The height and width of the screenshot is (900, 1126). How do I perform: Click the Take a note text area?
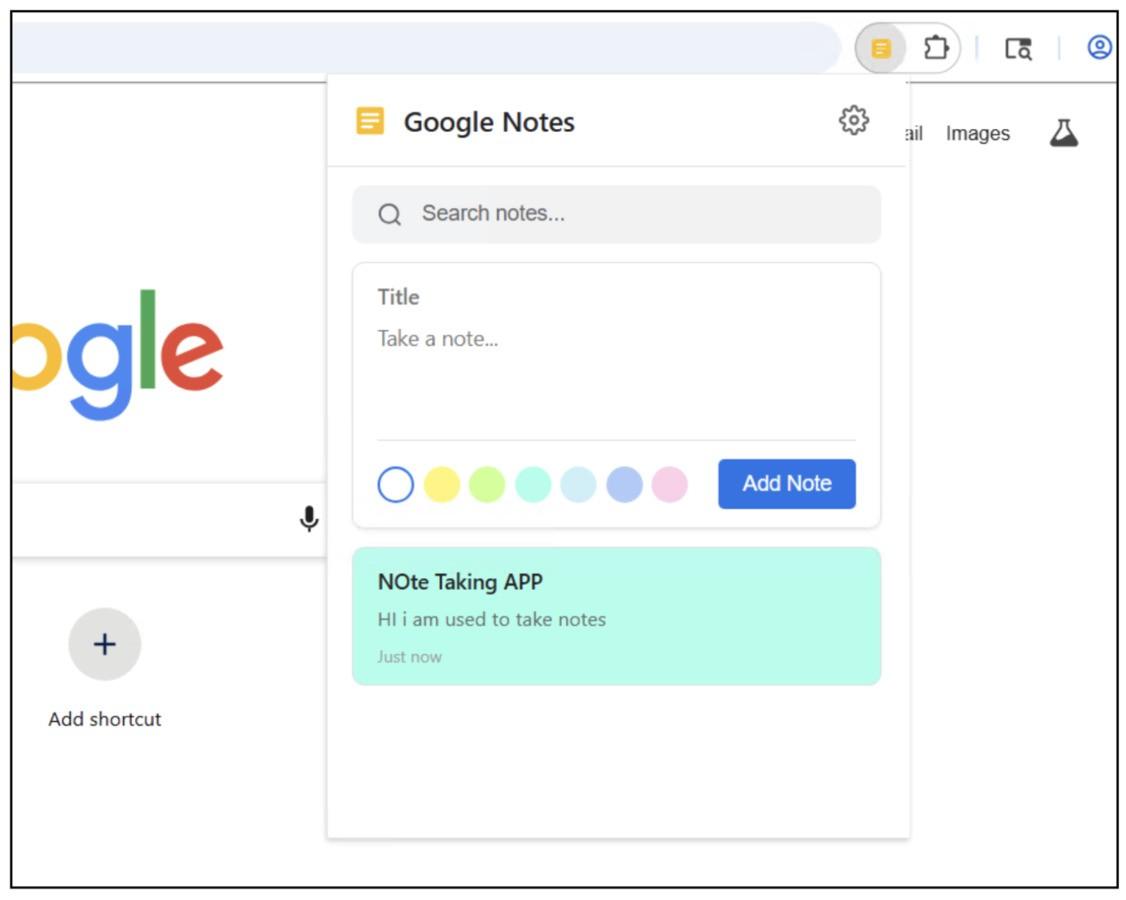point(616,379)
